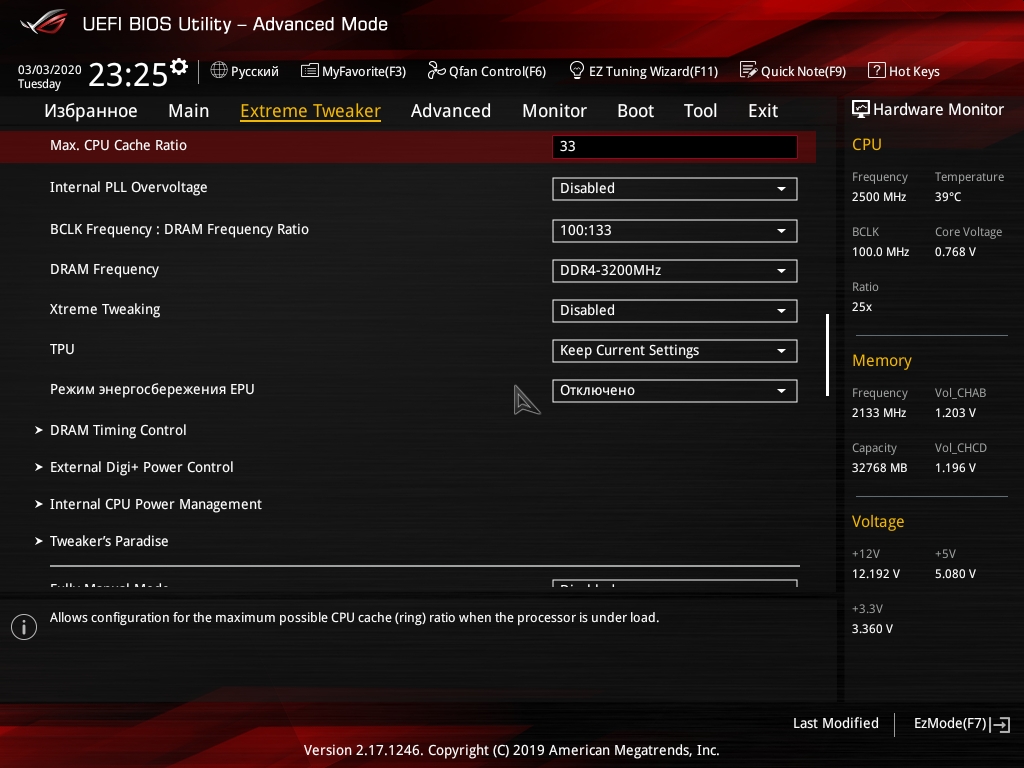Select the Max. CPU Cache Ratio label
This screenshot has width=1024, height=768.
coord(118,146)
